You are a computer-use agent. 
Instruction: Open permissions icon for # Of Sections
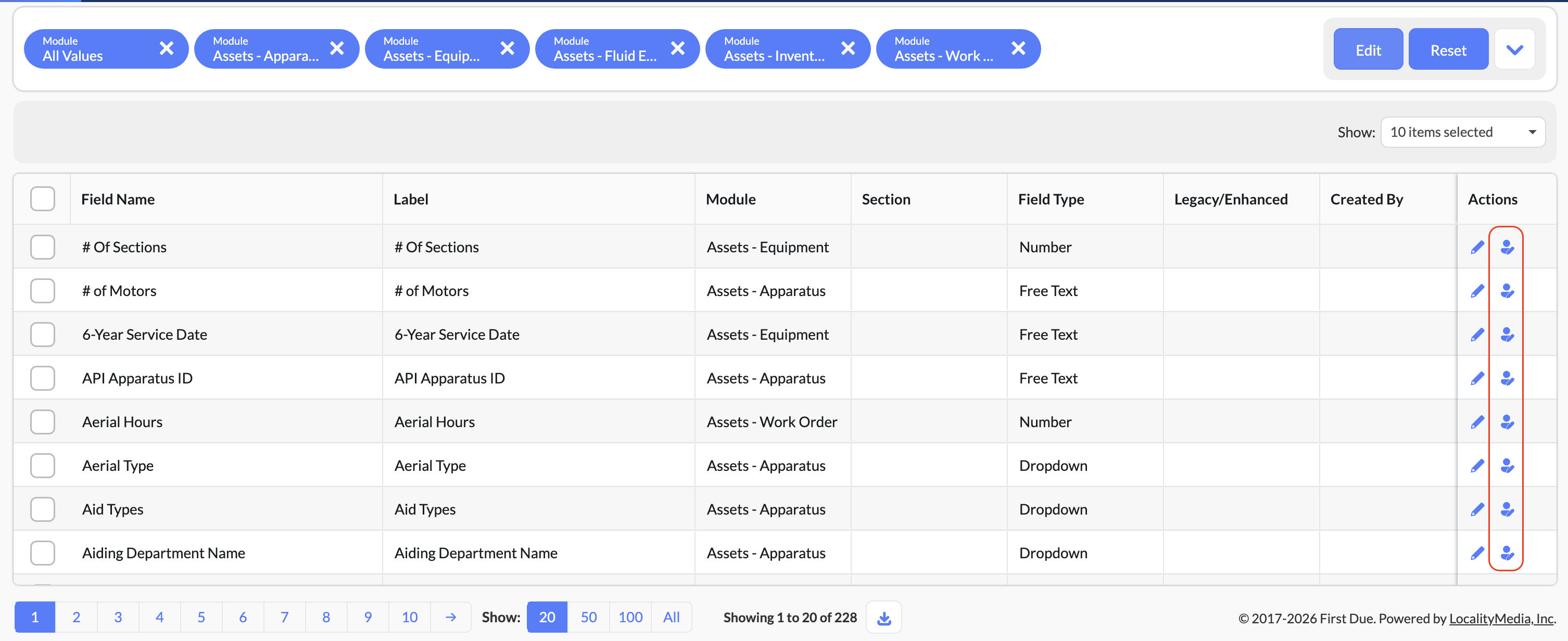(1507, 247)
